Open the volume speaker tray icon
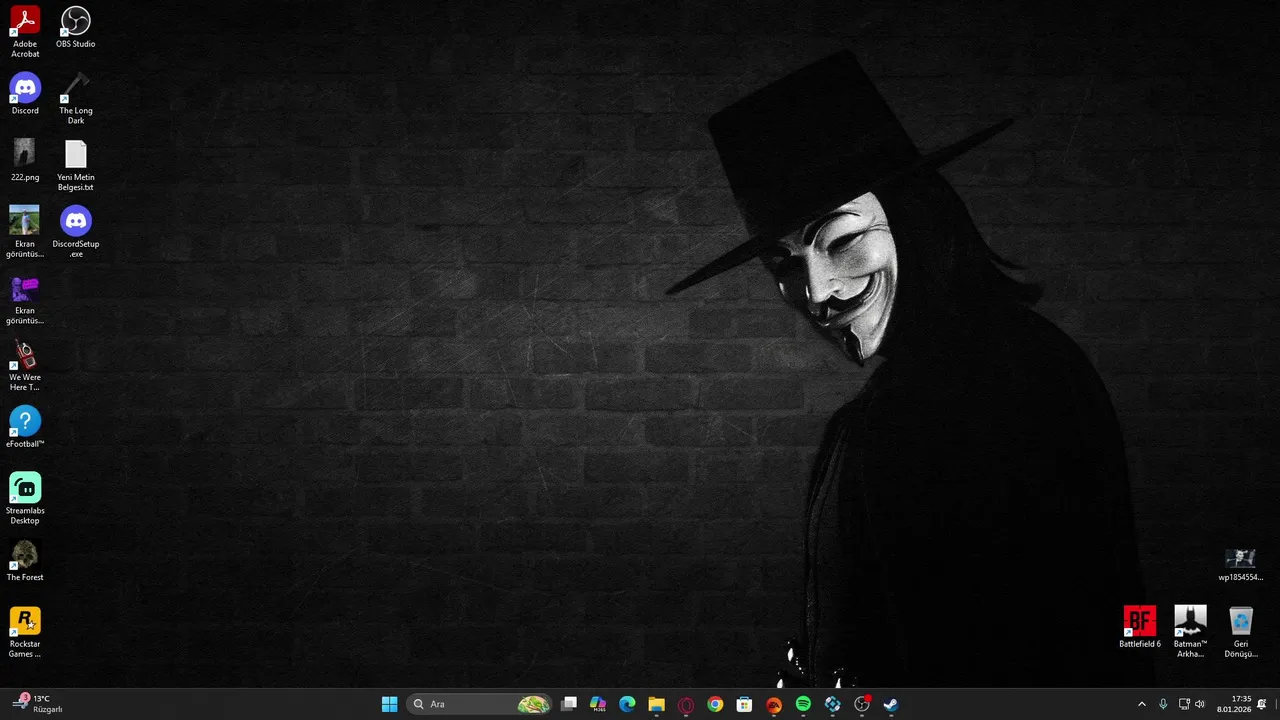 tap(1200, 704)
